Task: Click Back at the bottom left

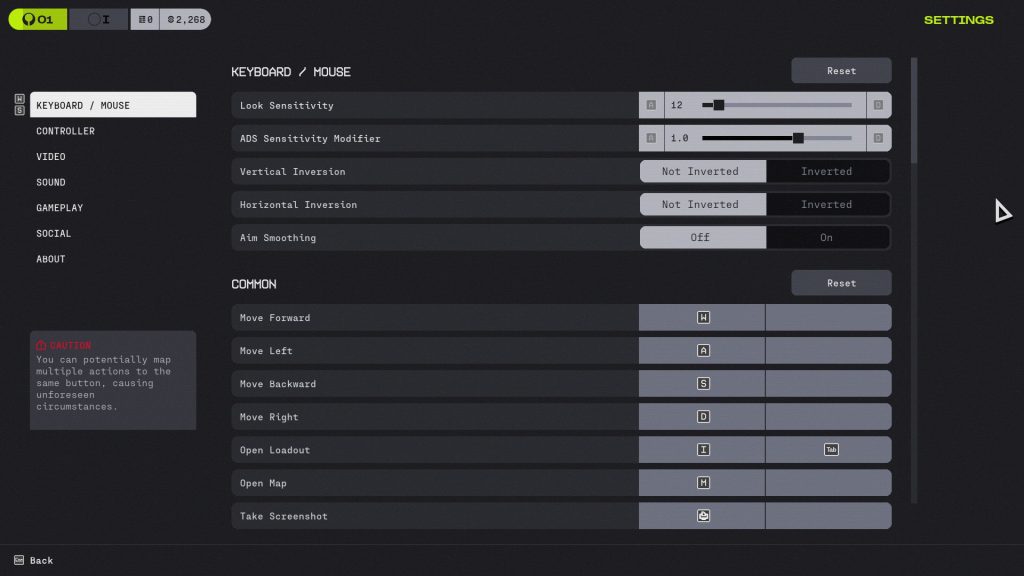Action: (30, 560)
